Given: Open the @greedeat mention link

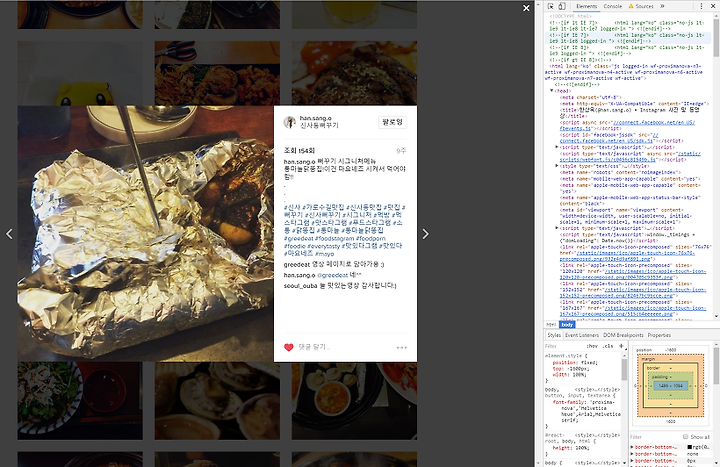Looking at the screenshot, I should 332,275.
